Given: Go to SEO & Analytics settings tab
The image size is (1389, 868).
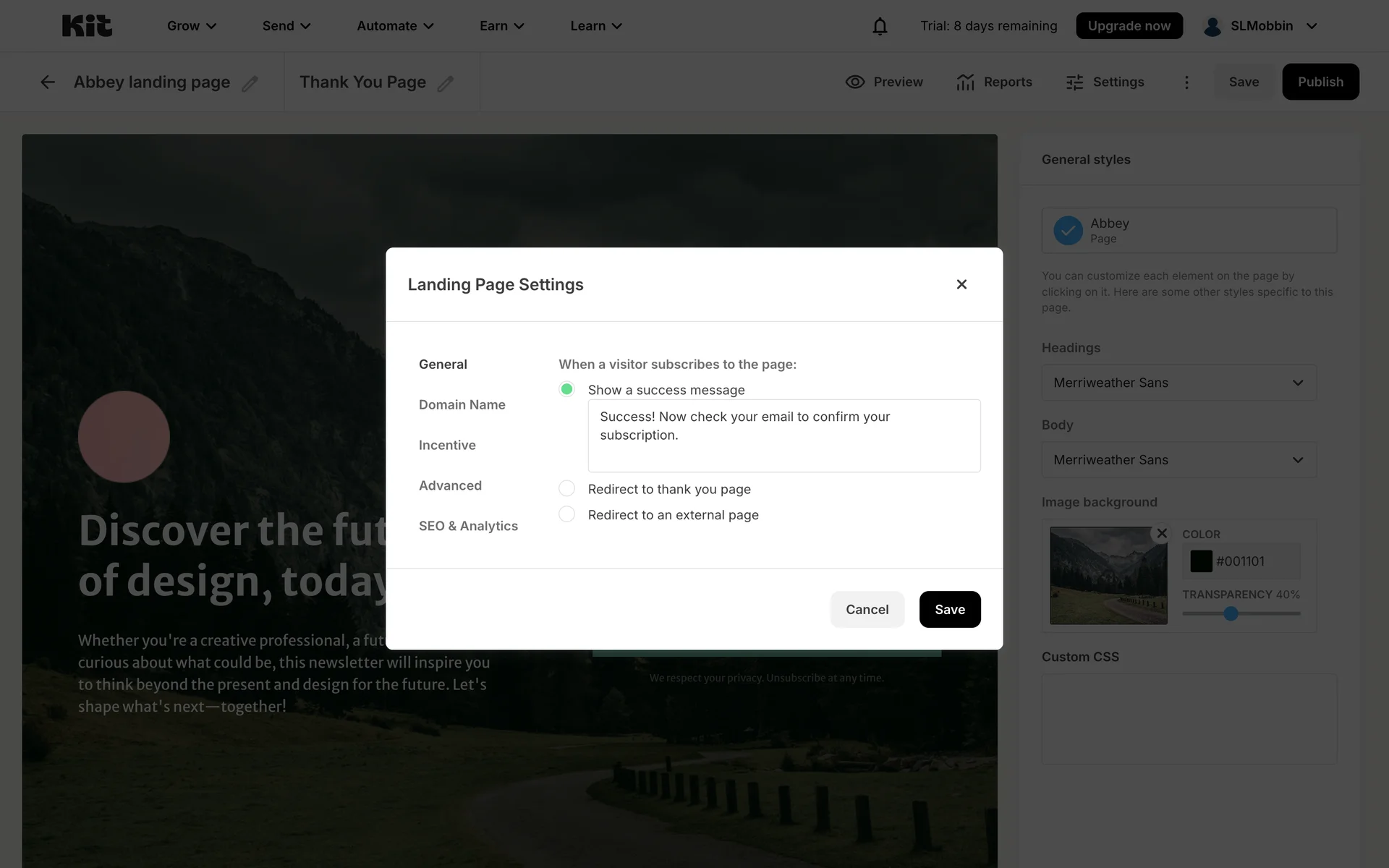Looking at the screenshot, I should (x=468, y=526).
